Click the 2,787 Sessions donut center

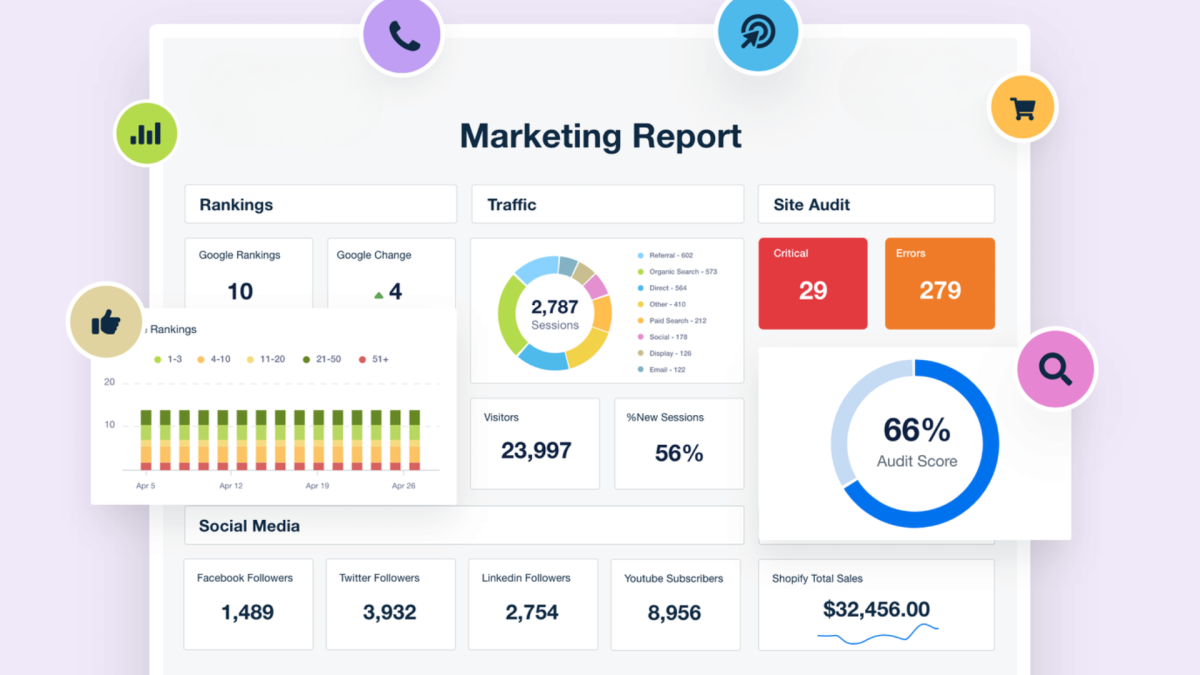(x=555, y=314)
